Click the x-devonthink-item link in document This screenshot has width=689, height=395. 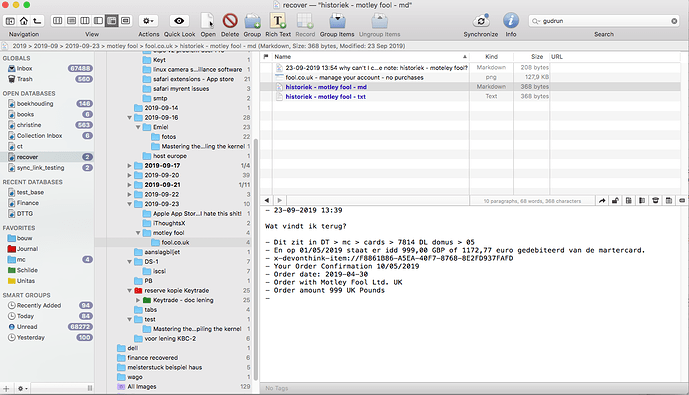(x=393, y=258)
